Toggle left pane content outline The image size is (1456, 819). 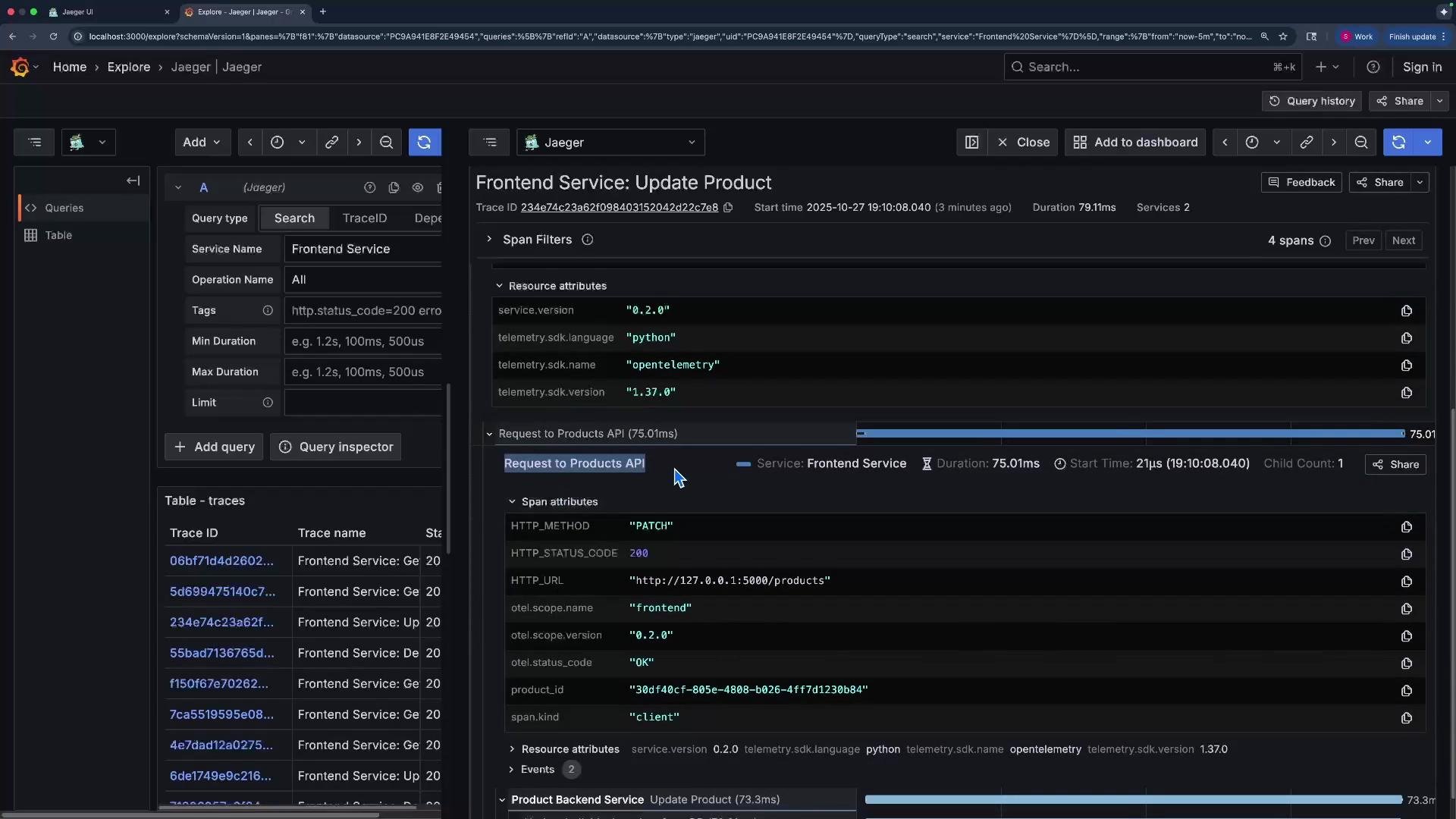coord(34,143)
